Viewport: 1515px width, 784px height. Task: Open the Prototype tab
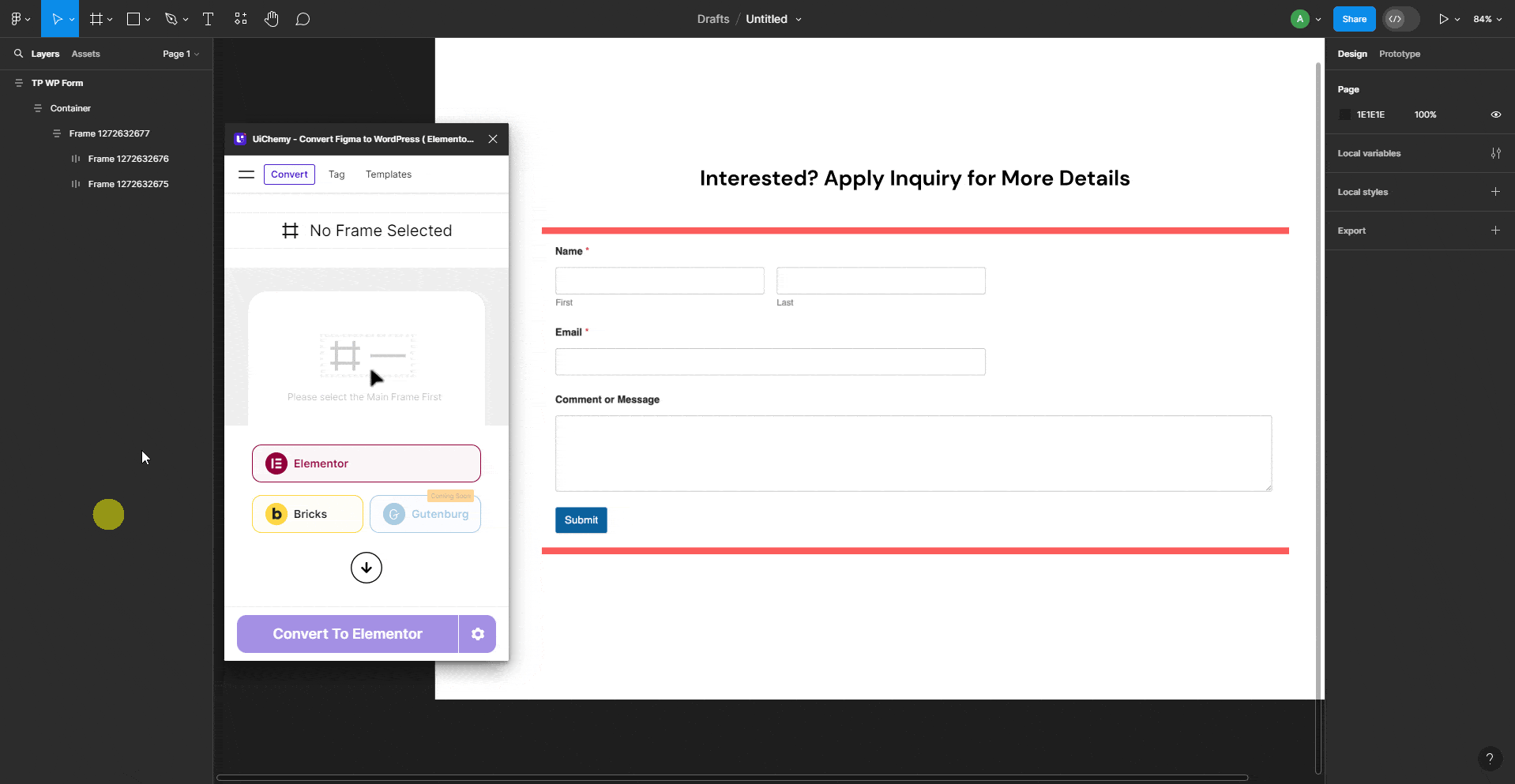click(x=1398, y=54)
